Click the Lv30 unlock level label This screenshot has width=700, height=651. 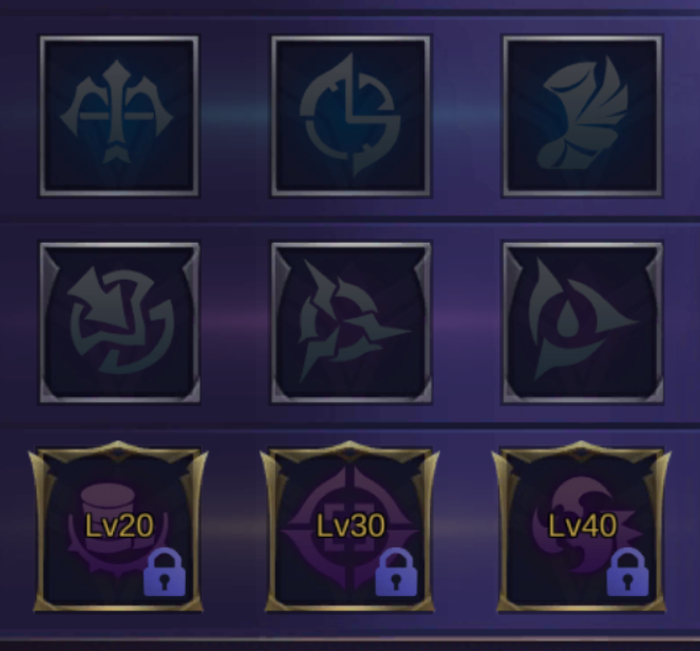point(351,526)
